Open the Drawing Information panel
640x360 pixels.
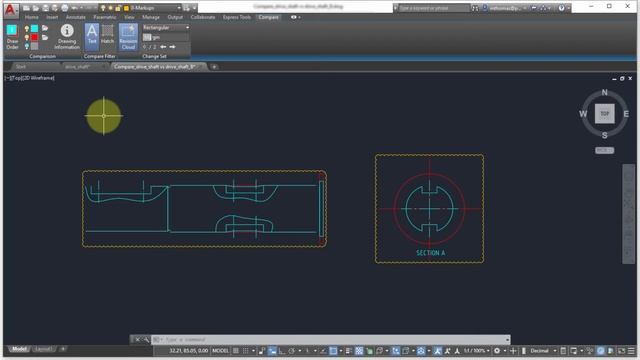coord(67,37)
